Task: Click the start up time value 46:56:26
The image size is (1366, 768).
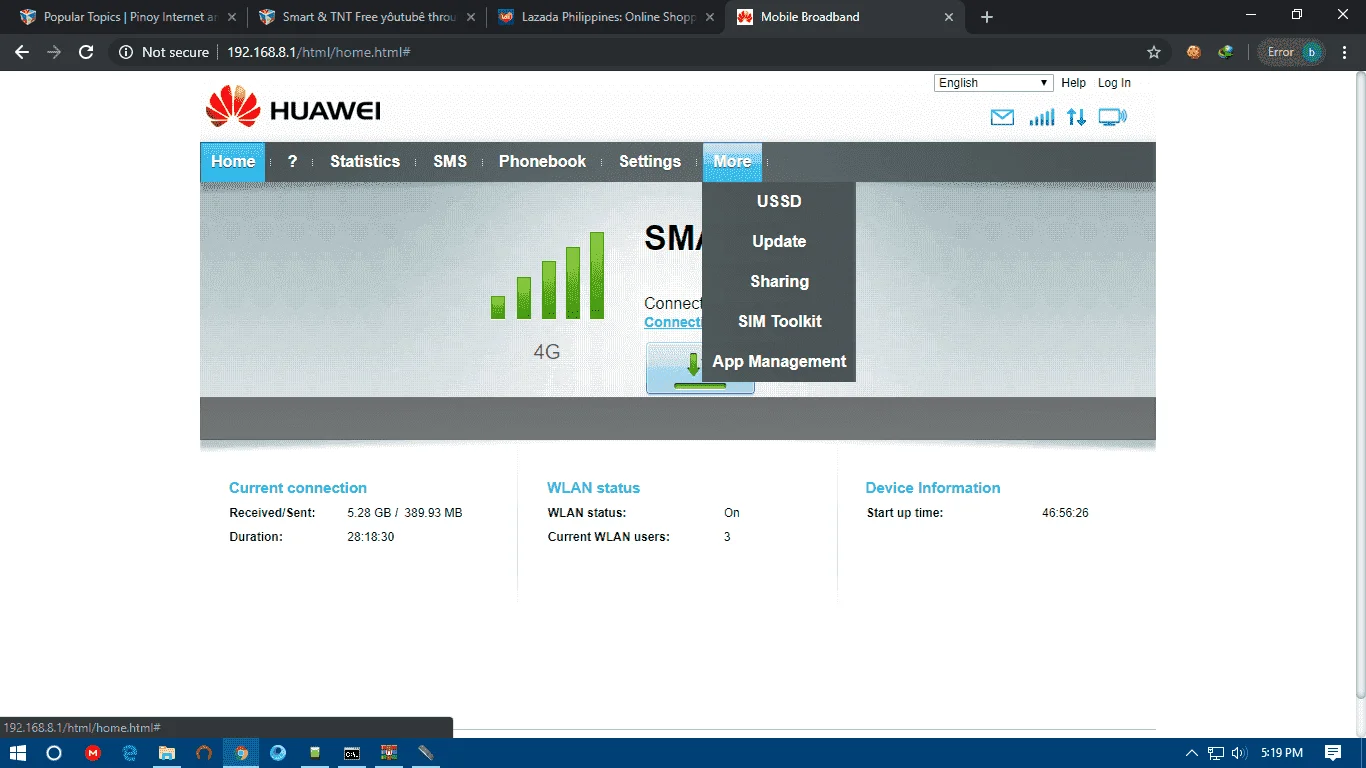Action: tap(1065, 513)
